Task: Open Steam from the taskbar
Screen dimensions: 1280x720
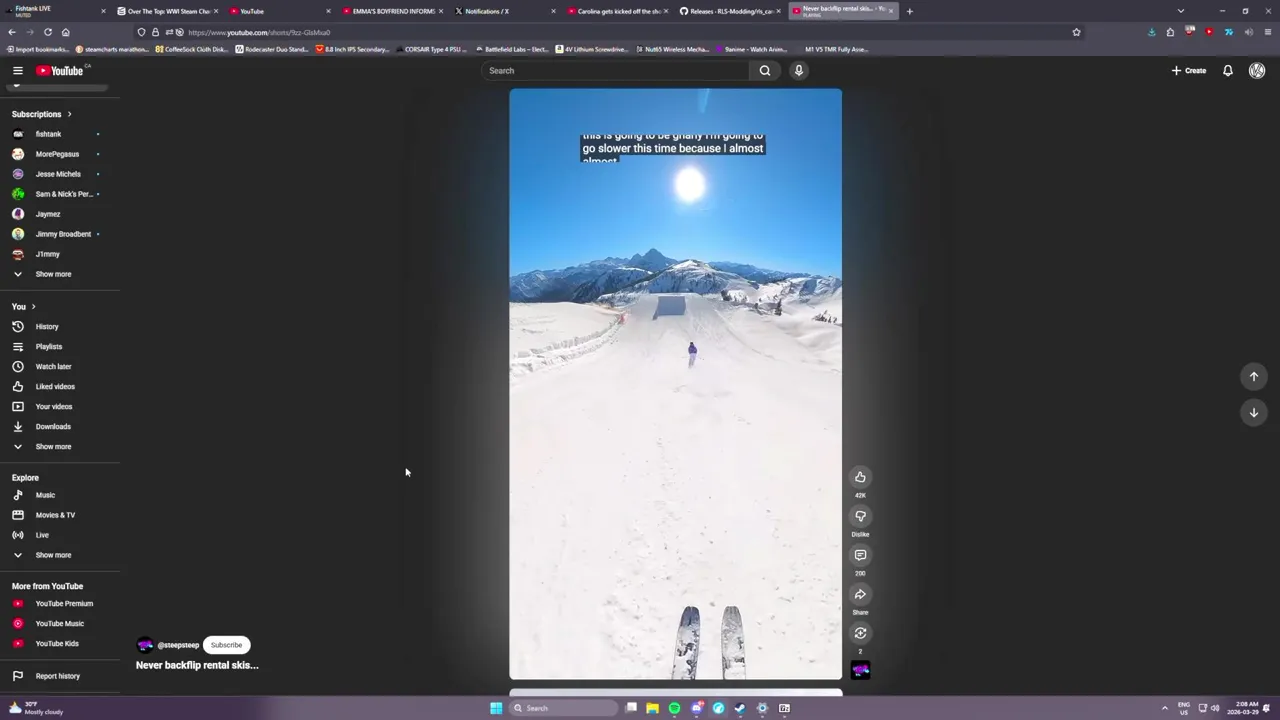Action: (740, 708)
